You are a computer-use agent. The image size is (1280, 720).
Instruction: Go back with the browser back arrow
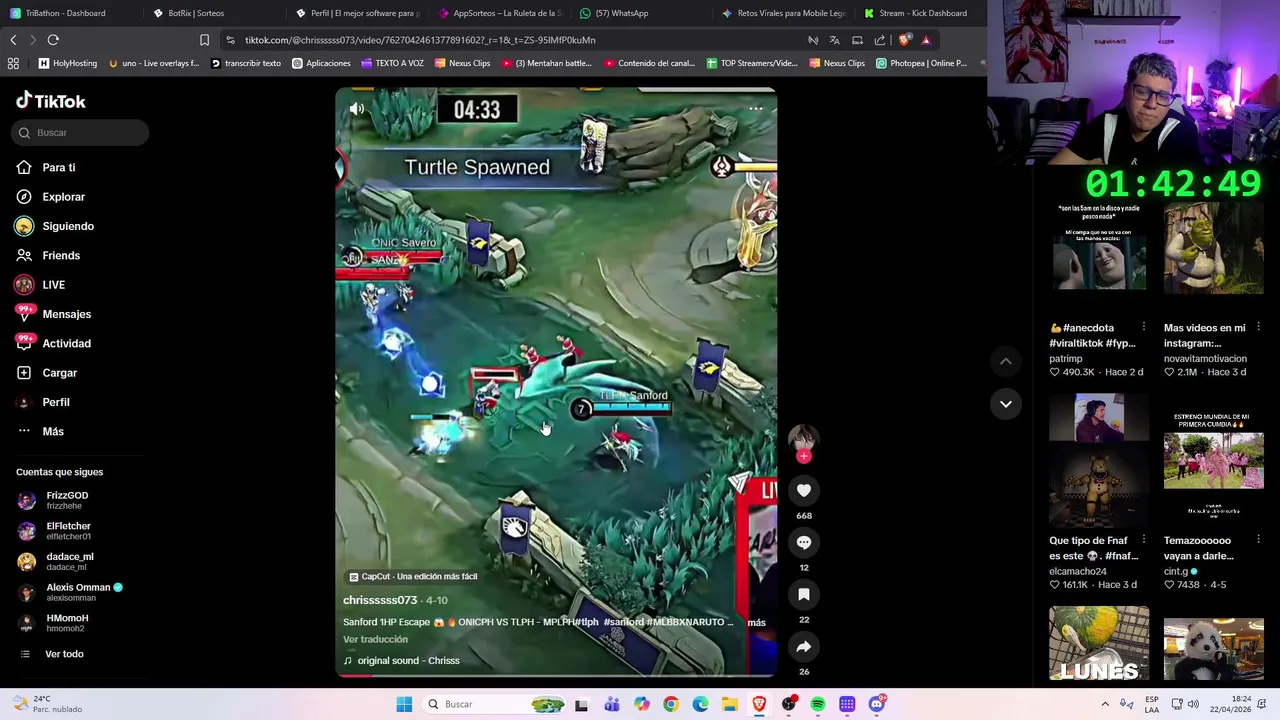click(x=13, y=40)
